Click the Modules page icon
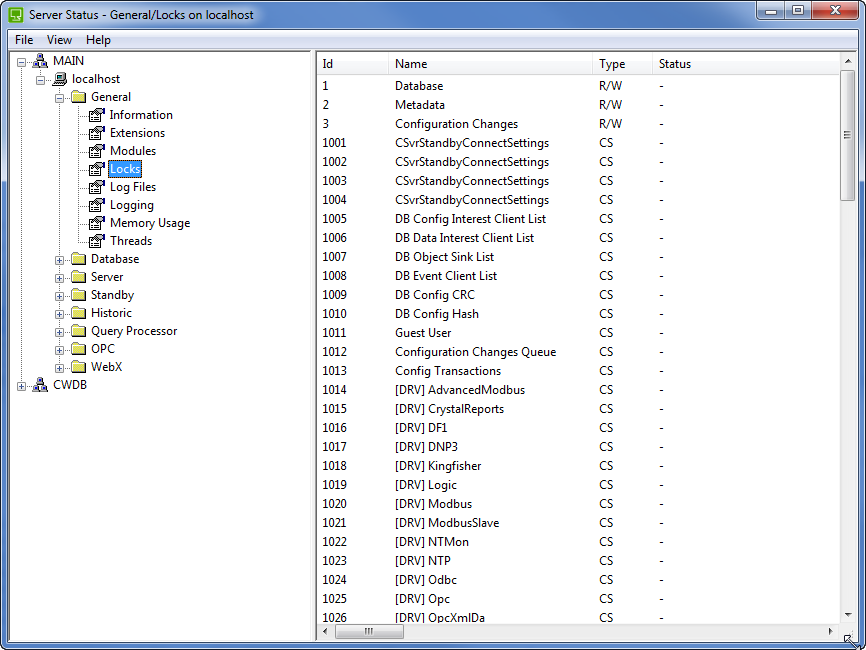Image resolution: width=866 pixels, height=650 pixels. (97, 151)
